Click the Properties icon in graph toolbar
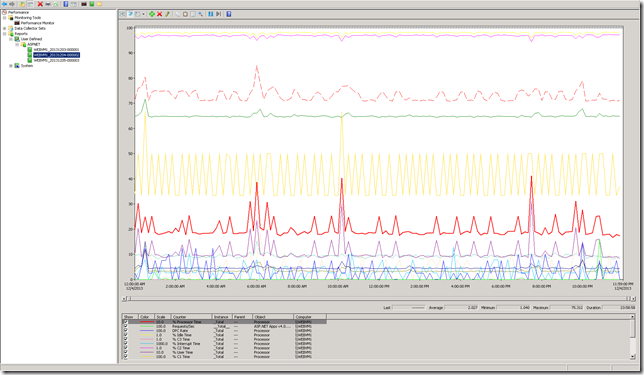The height and width of the screenshot is (375, 644). [x=193, y=14]
